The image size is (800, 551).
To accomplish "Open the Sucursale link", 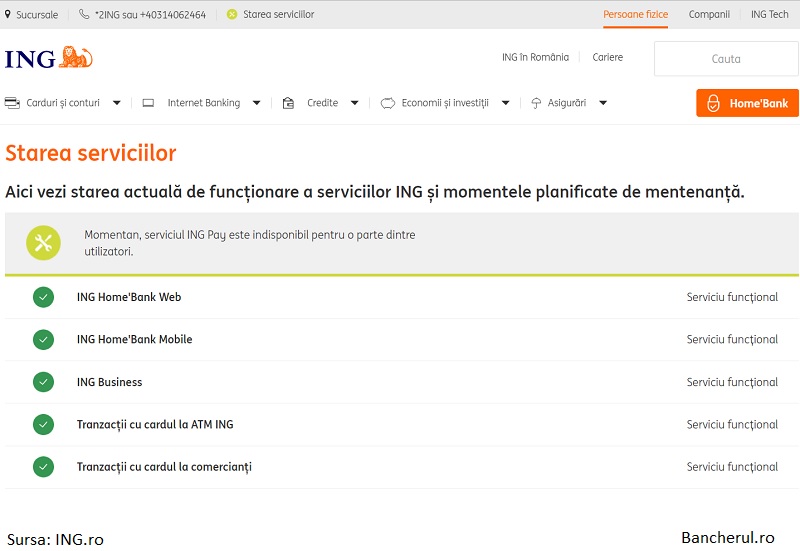I will click(x=37, y=15).
